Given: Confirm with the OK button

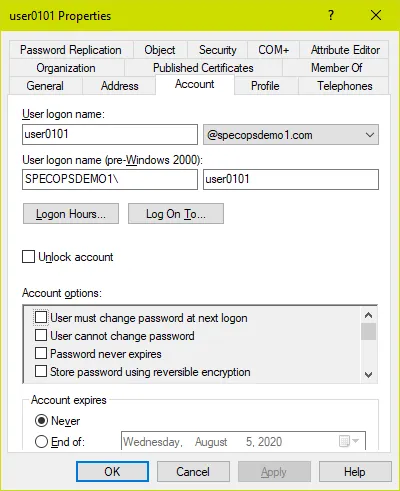Looking at the screenshot, I should pyautogui.click(x=112, y=471).
